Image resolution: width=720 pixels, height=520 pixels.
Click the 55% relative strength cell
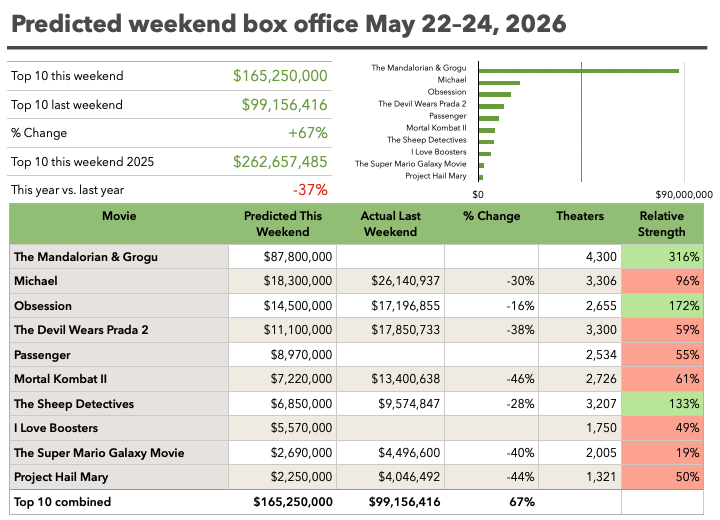(x=663, y=355)
